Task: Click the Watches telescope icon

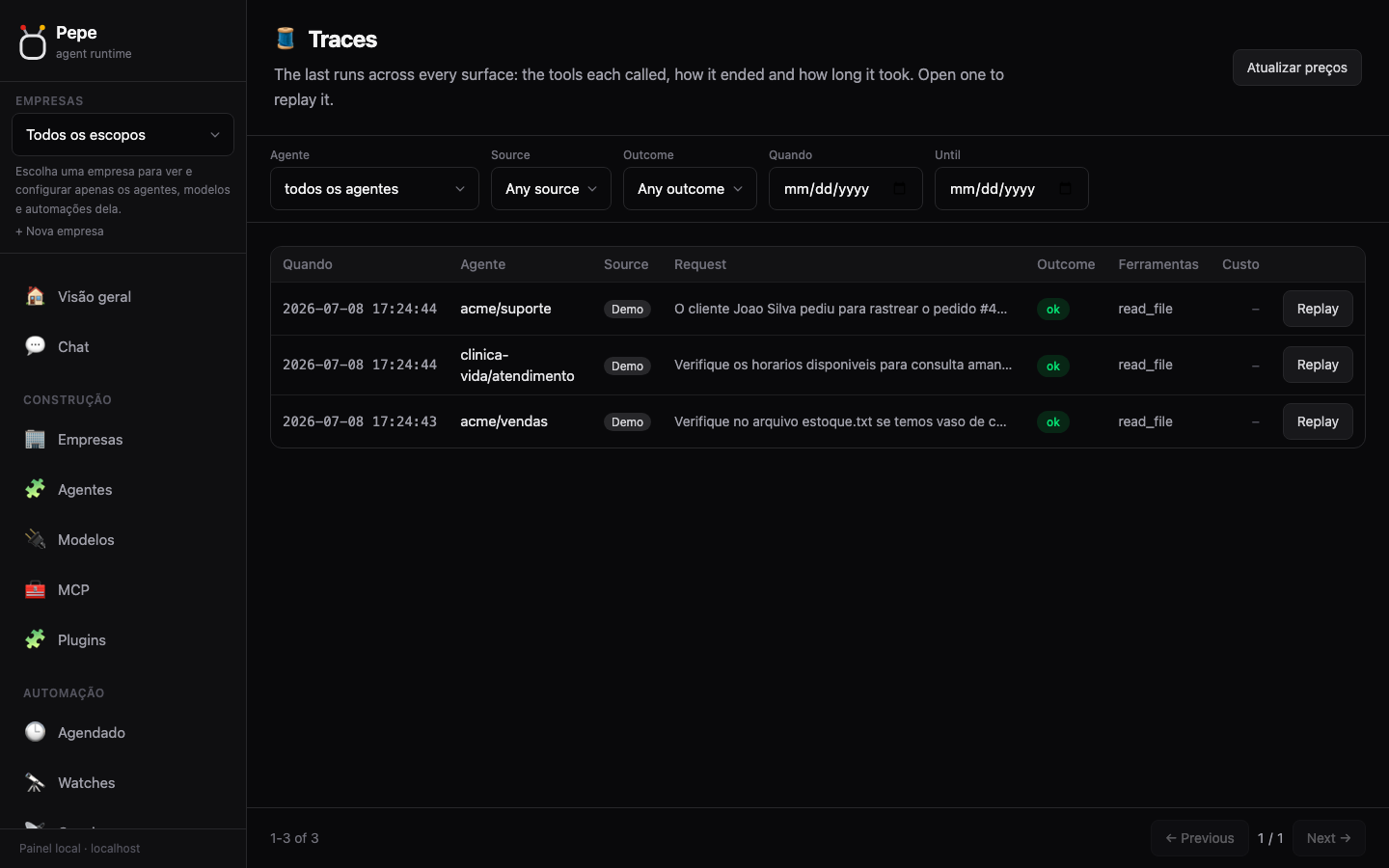Action: (x=36, y=782)
